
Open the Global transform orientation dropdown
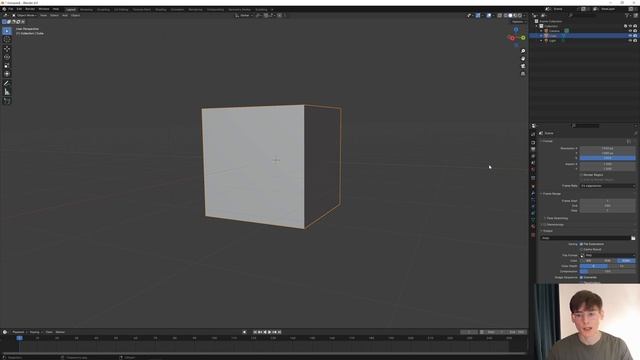coord(244,16)
